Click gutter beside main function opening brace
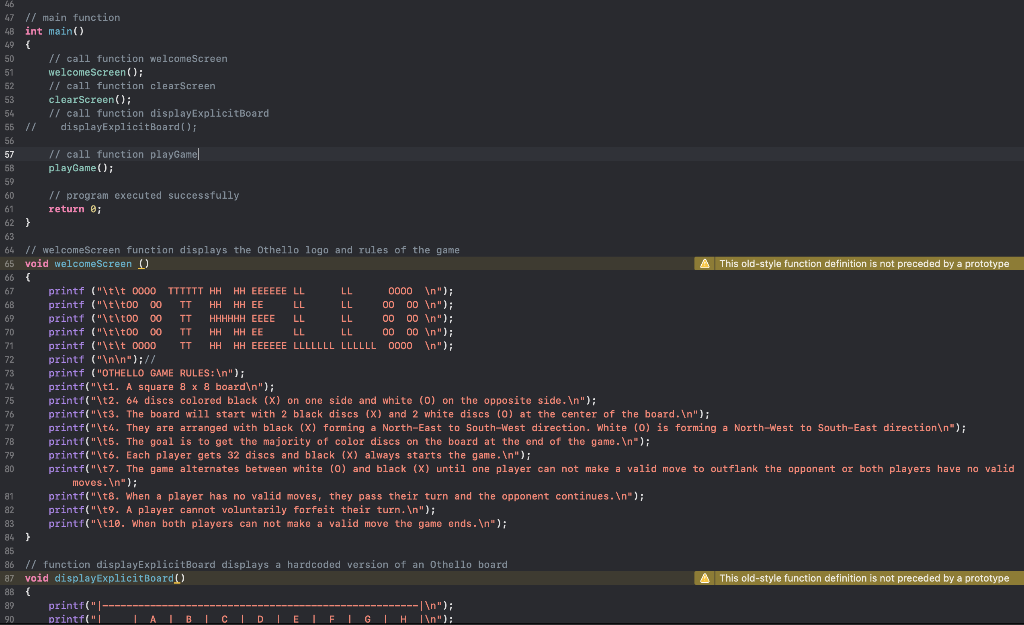This screenshot has width=1024, height=625. 8,44
